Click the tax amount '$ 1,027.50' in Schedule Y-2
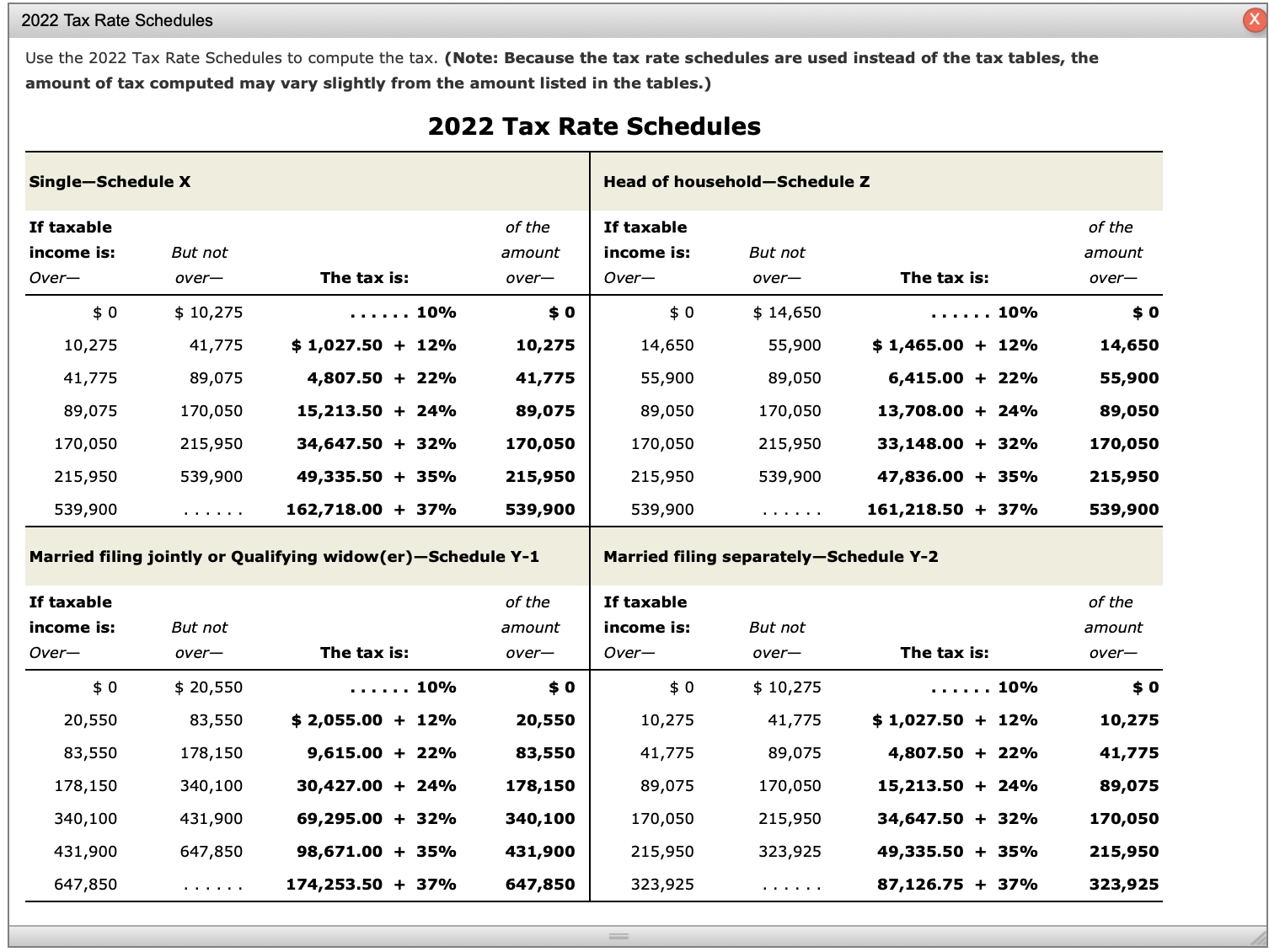The height and width of the screenshot is (952, 1269). coord(918,720)
